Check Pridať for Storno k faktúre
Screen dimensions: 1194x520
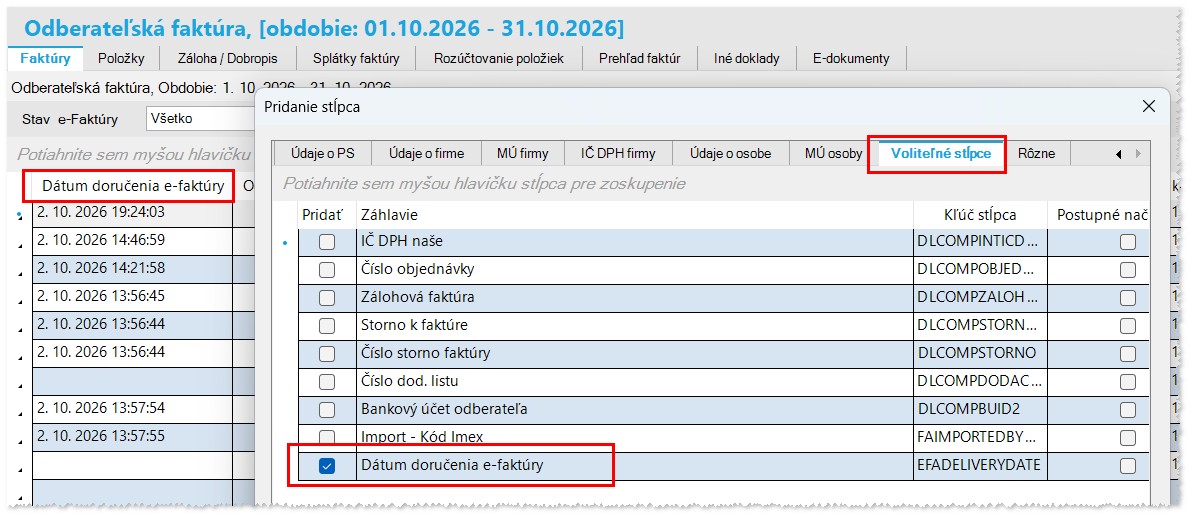coord(327,326)
